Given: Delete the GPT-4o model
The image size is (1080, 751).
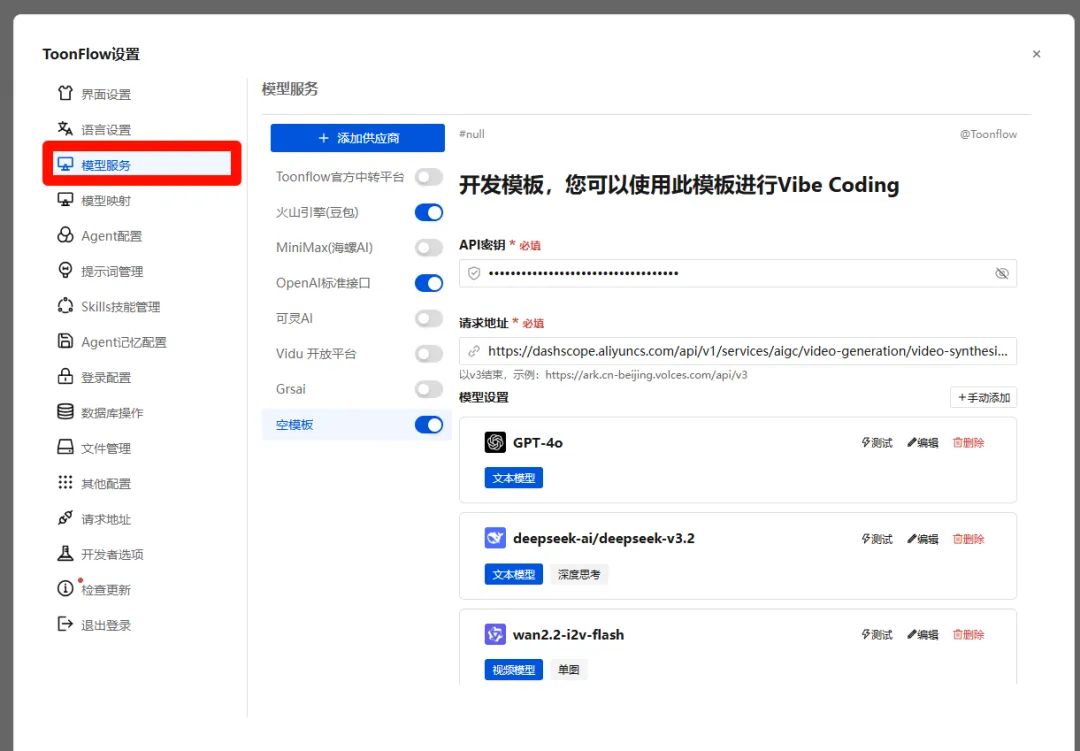Looking at the screenshot, I should coord(968,442).
